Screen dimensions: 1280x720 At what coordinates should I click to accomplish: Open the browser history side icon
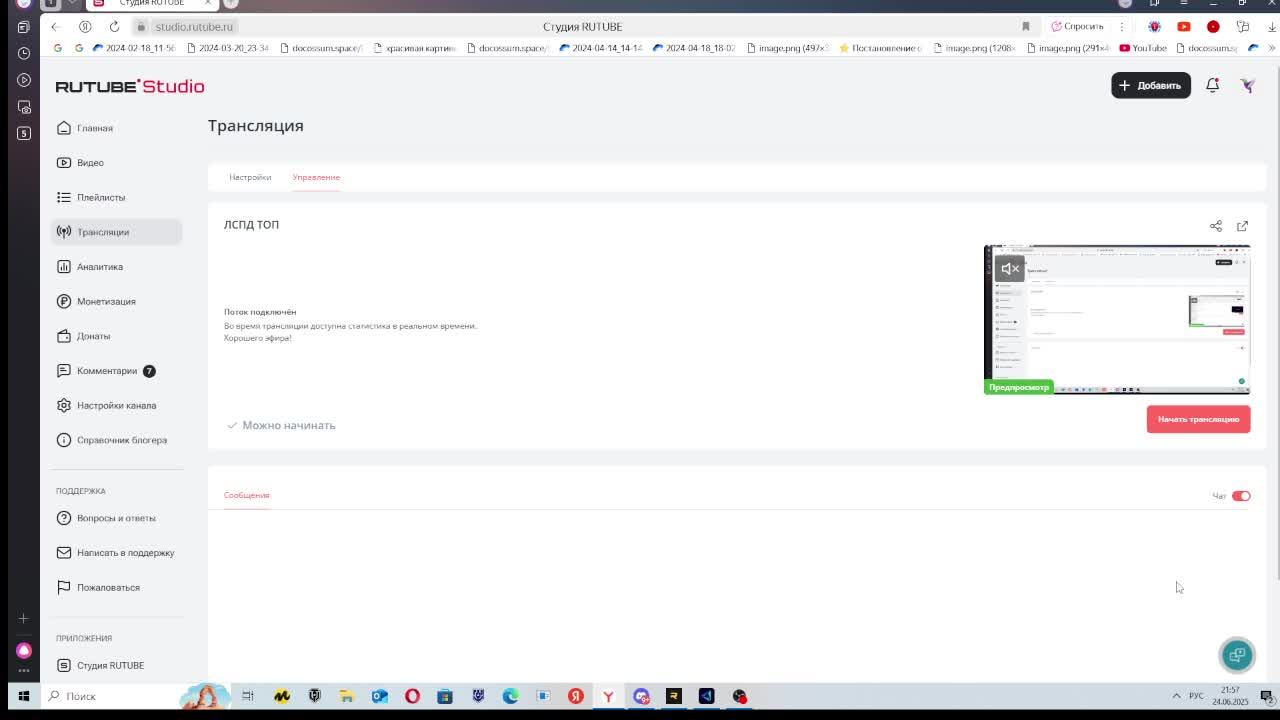point(24,53)
